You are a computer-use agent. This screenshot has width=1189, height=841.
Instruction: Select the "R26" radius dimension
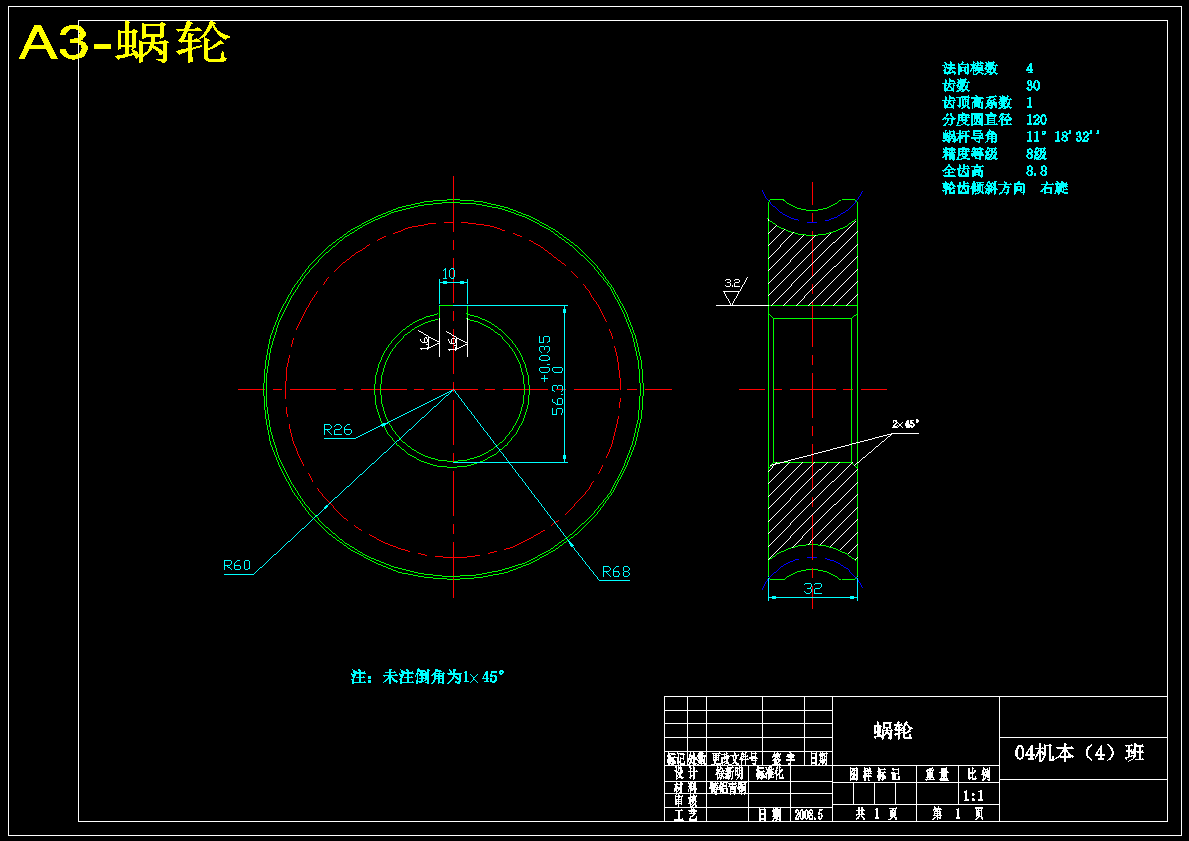pos(338,430)
